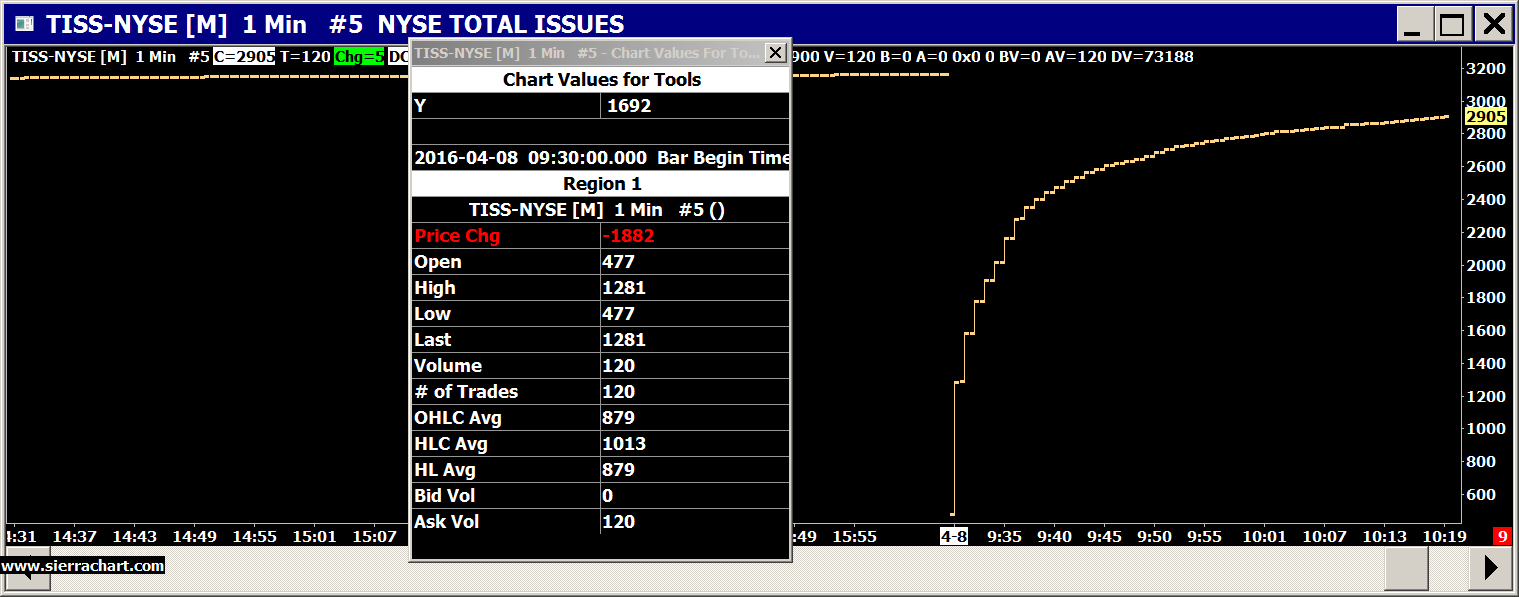
Task: Click the Low row label
Action: tap(432, 314)
